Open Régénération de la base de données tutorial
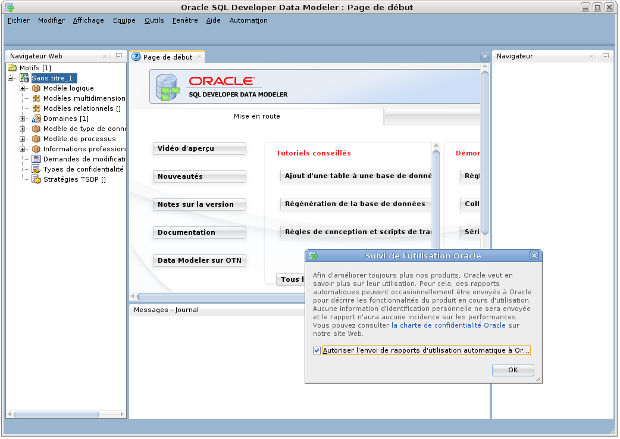This screenshot has width=620, height=439. coord(355,204)
